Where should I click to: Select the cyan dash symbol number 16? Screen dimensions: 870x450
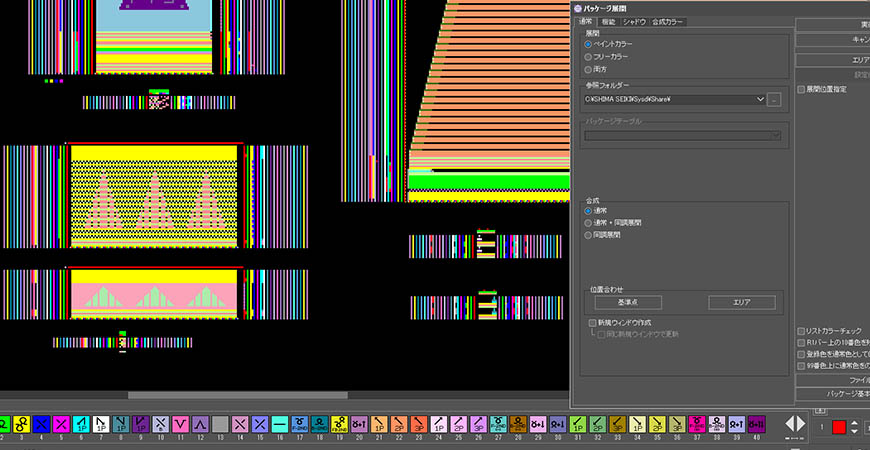279,424
